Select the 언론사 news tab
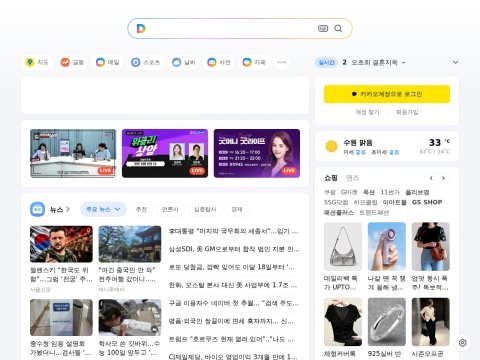The height and width of the screenshot is (360, 480). tap(170, 209)
